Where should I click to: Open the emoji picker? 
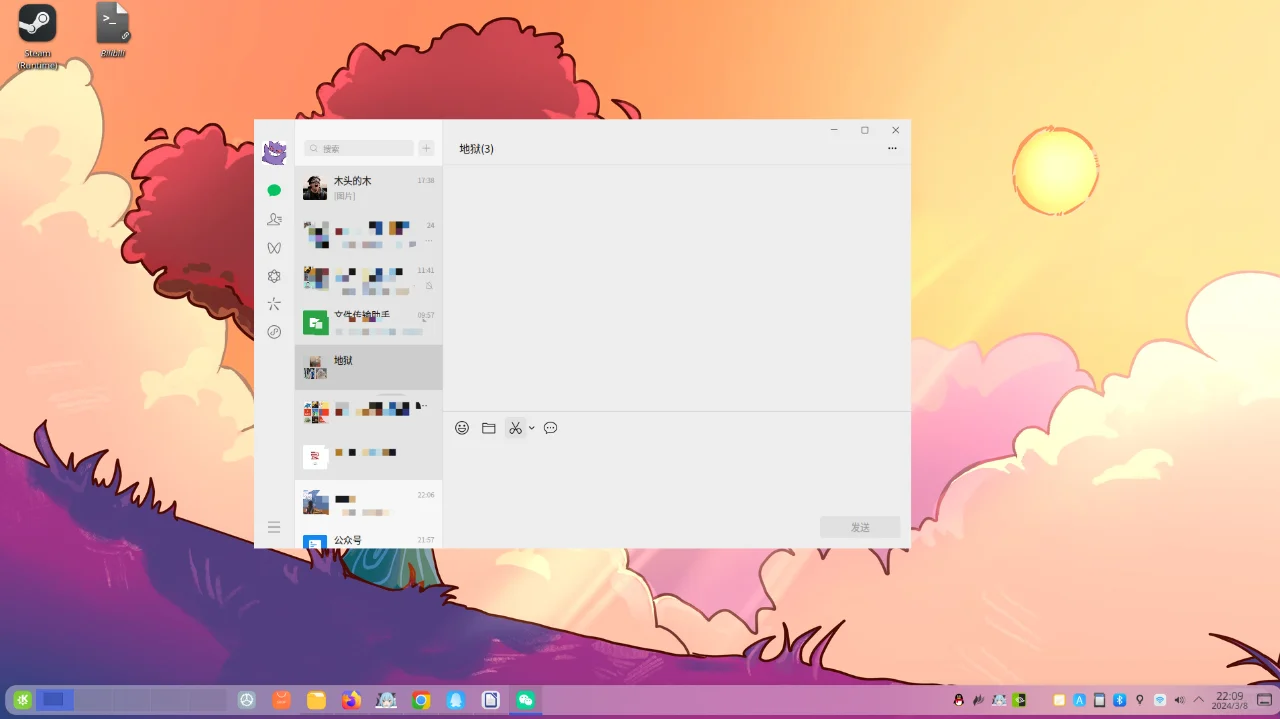(462, 428)
